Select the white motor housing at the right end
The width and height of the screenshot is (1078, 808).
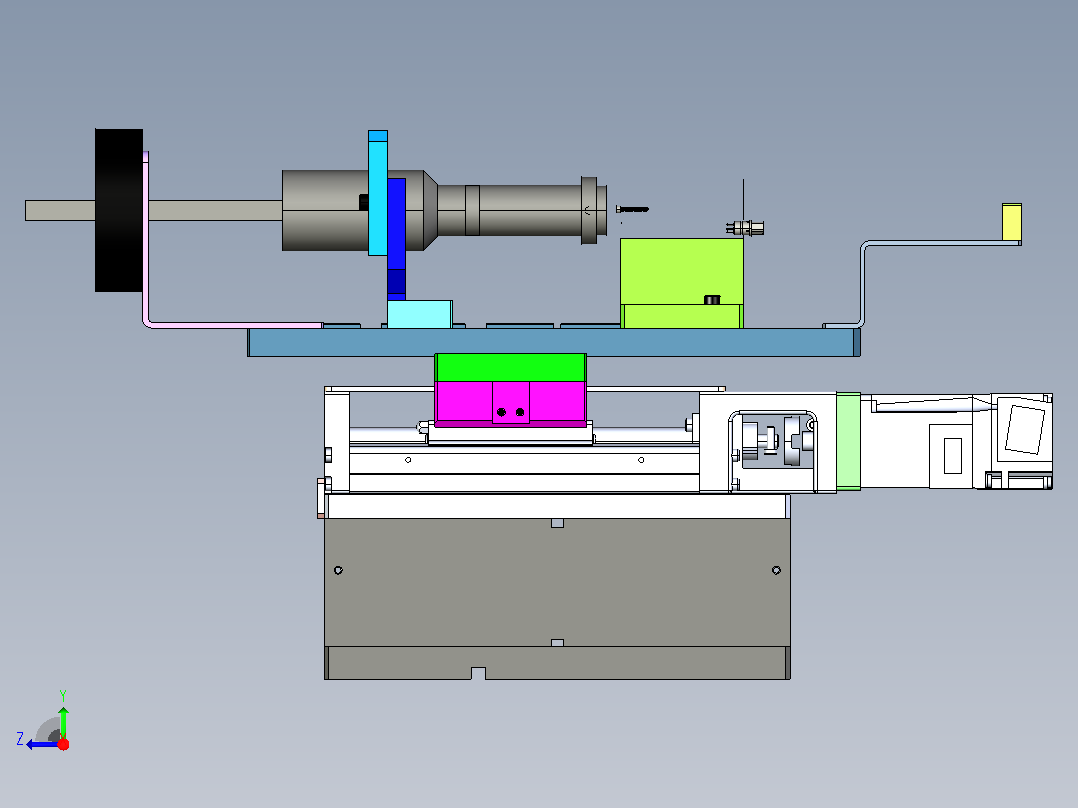tap(956, 441)
